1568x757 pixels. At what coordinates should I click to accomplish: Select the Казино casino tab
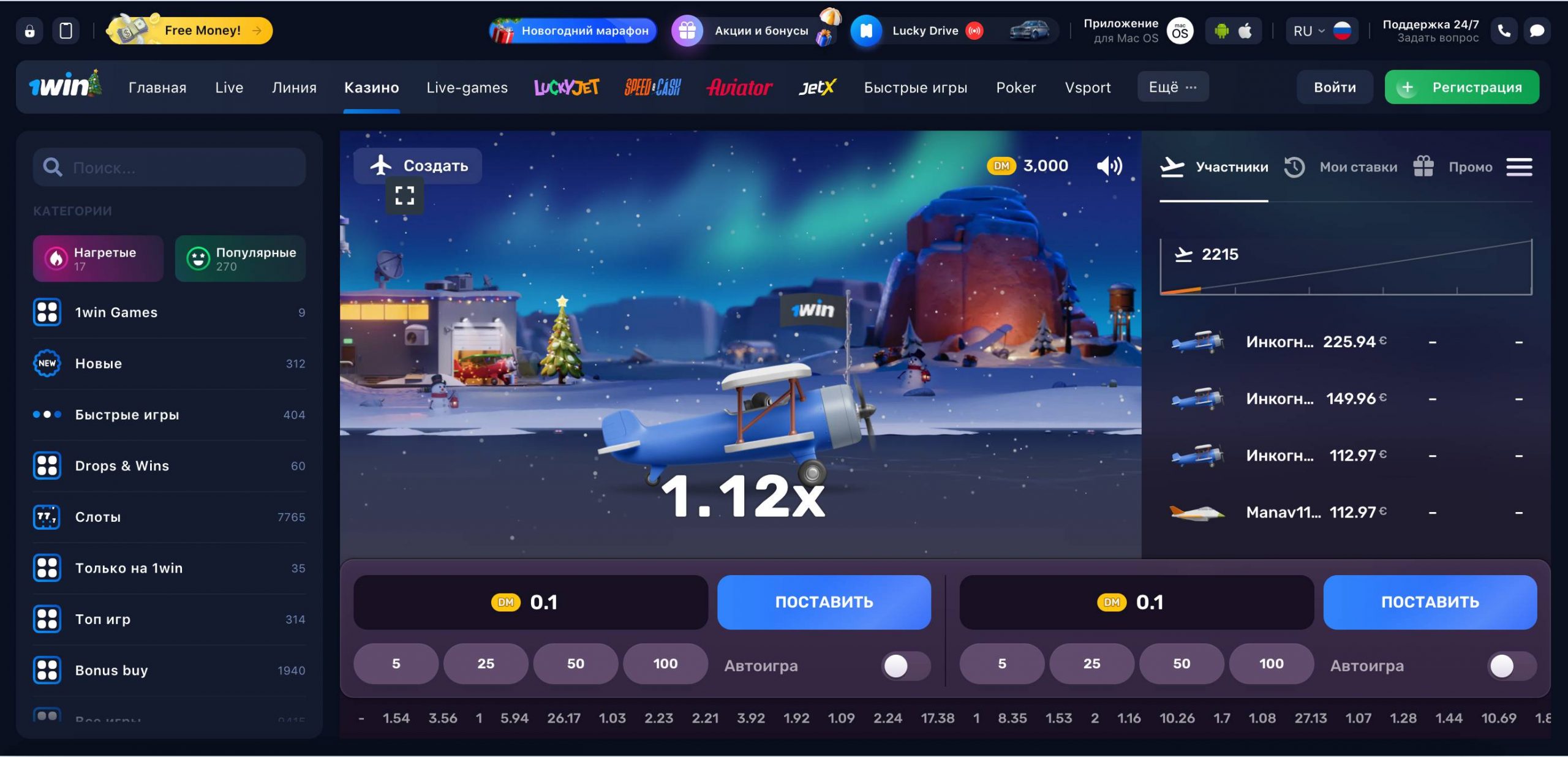(x=372, y=87)
